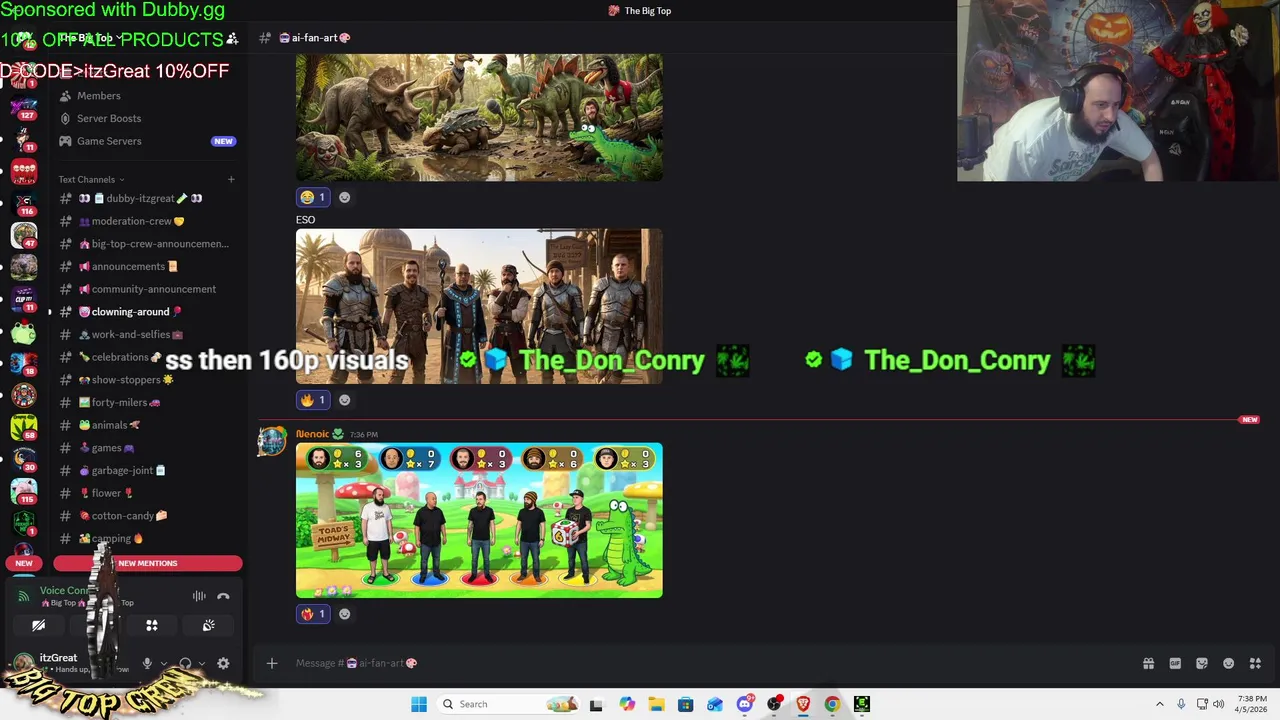
Task: Open Brave browser from the taskbar
Action: tap(803, 704)
